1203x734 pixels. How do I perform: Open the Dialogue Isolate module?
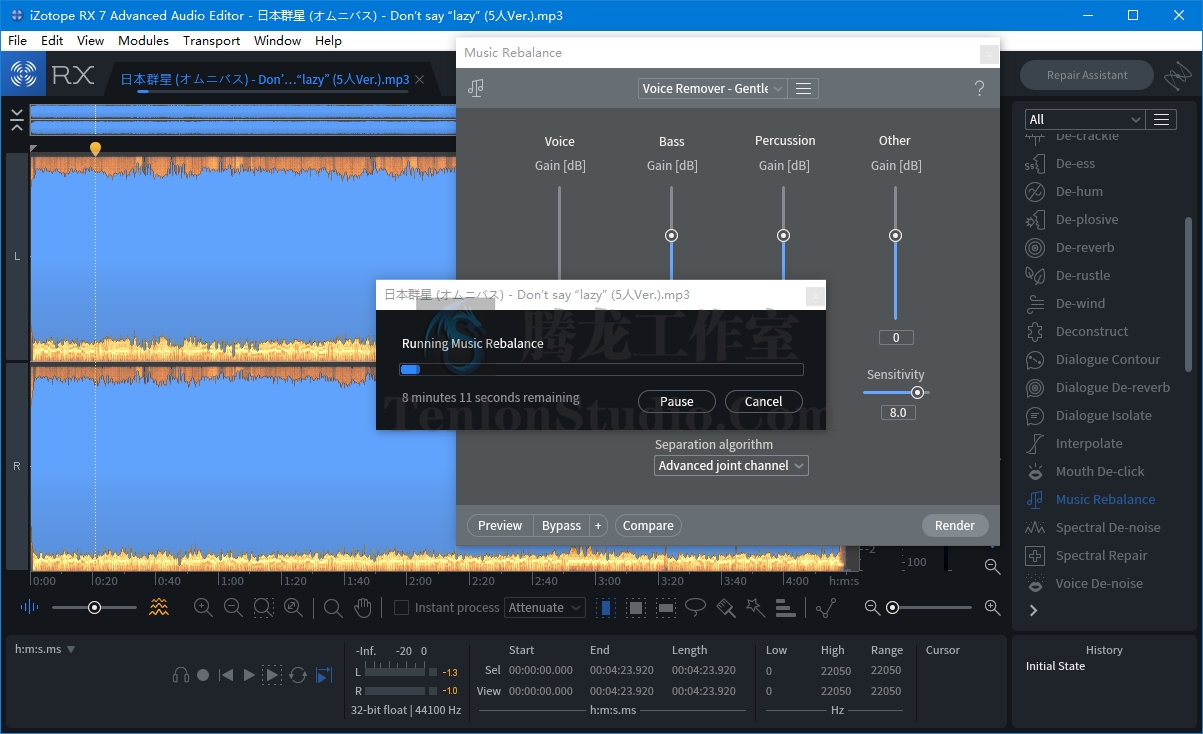pyautogui.click(x=1103, y=415)
